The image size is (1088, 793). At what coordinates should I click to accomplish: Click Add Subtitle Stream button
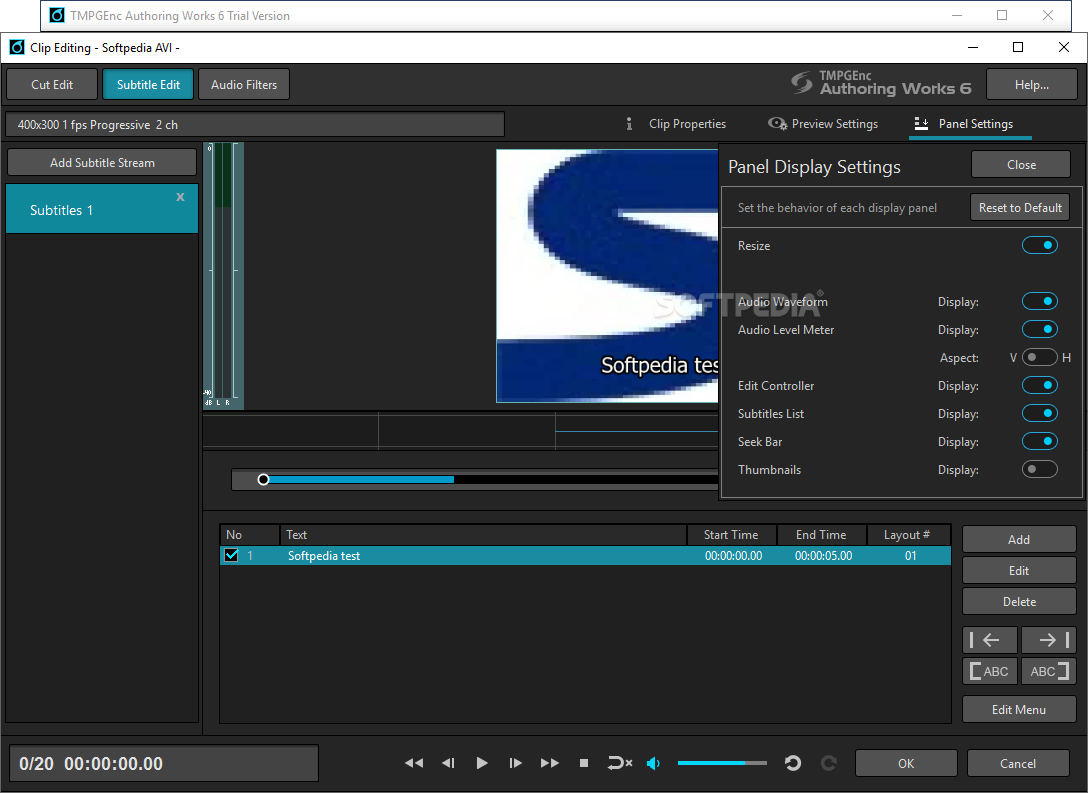click(102, 163)
